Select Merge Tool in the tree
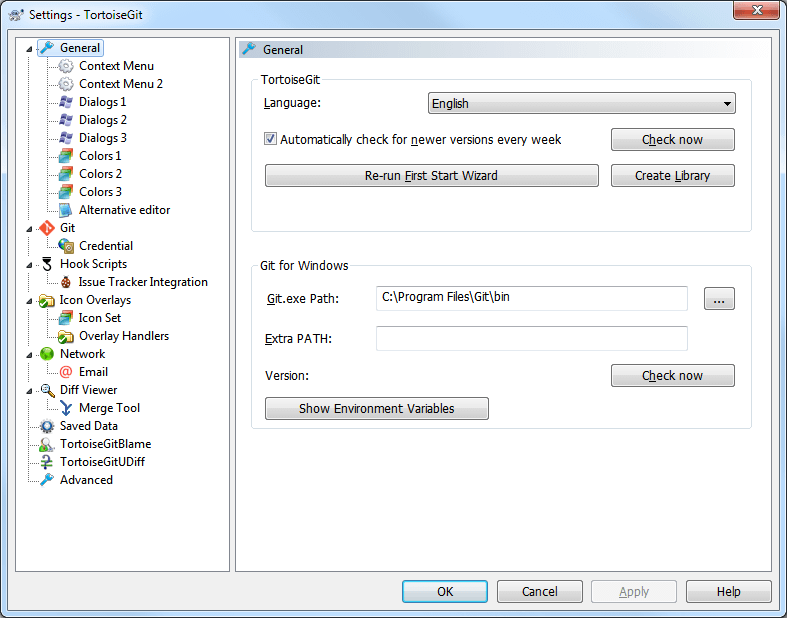Viewport: 787px width, 618px height. [x=109, y=408]
